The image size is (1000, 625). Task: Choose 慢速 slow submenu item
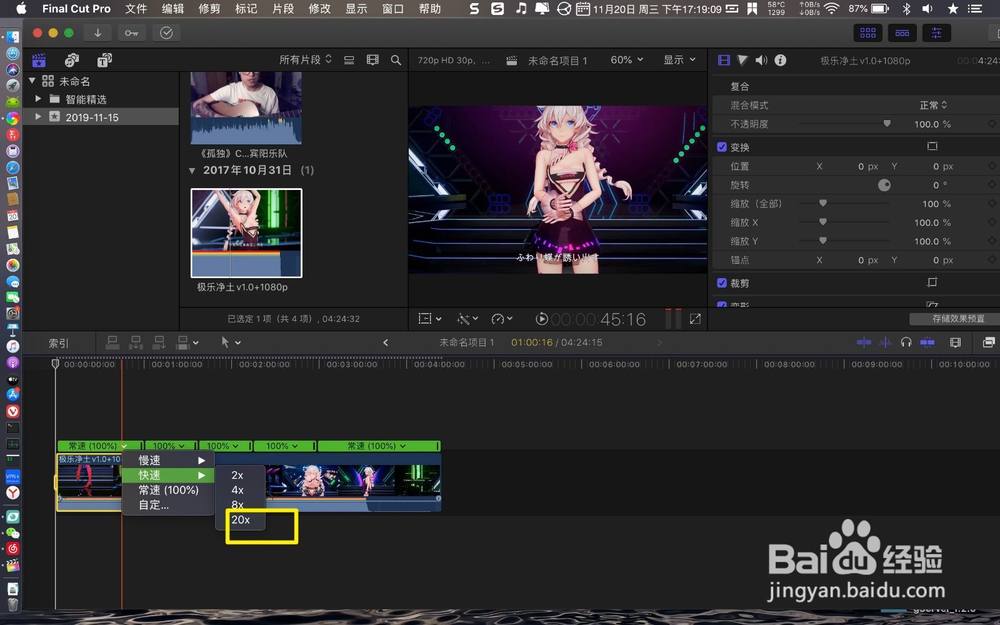point(168,460)
